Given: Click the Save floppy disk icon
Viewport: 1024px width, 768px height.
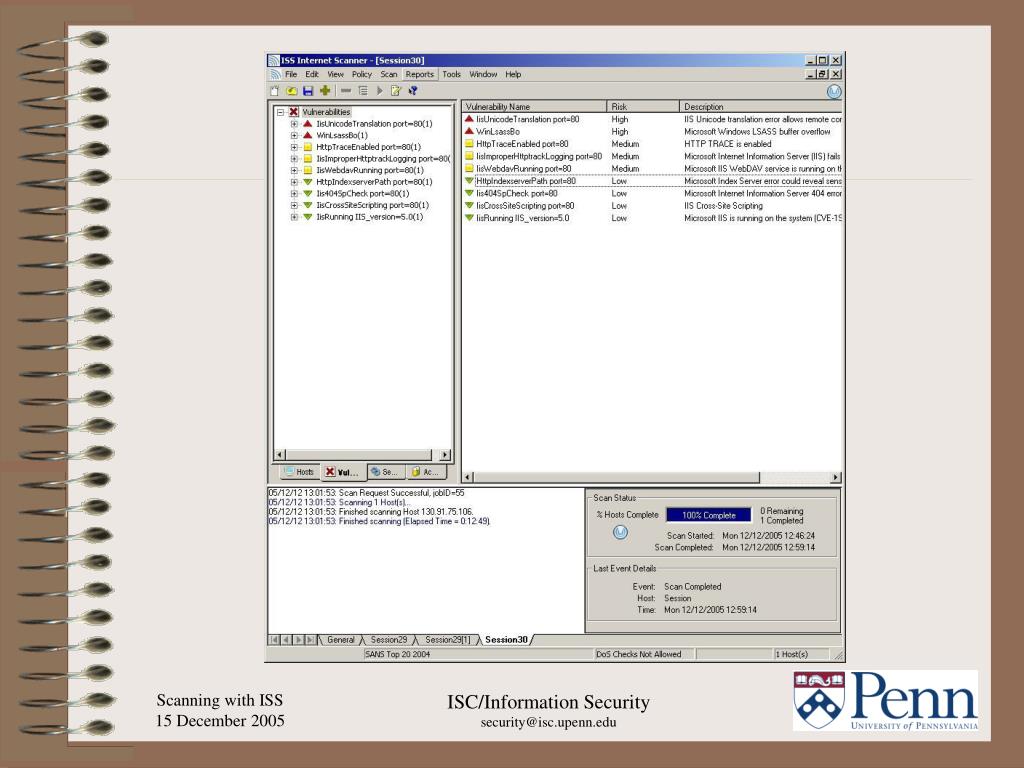Looking at the screenshot, I should click(x=308, y=91).
